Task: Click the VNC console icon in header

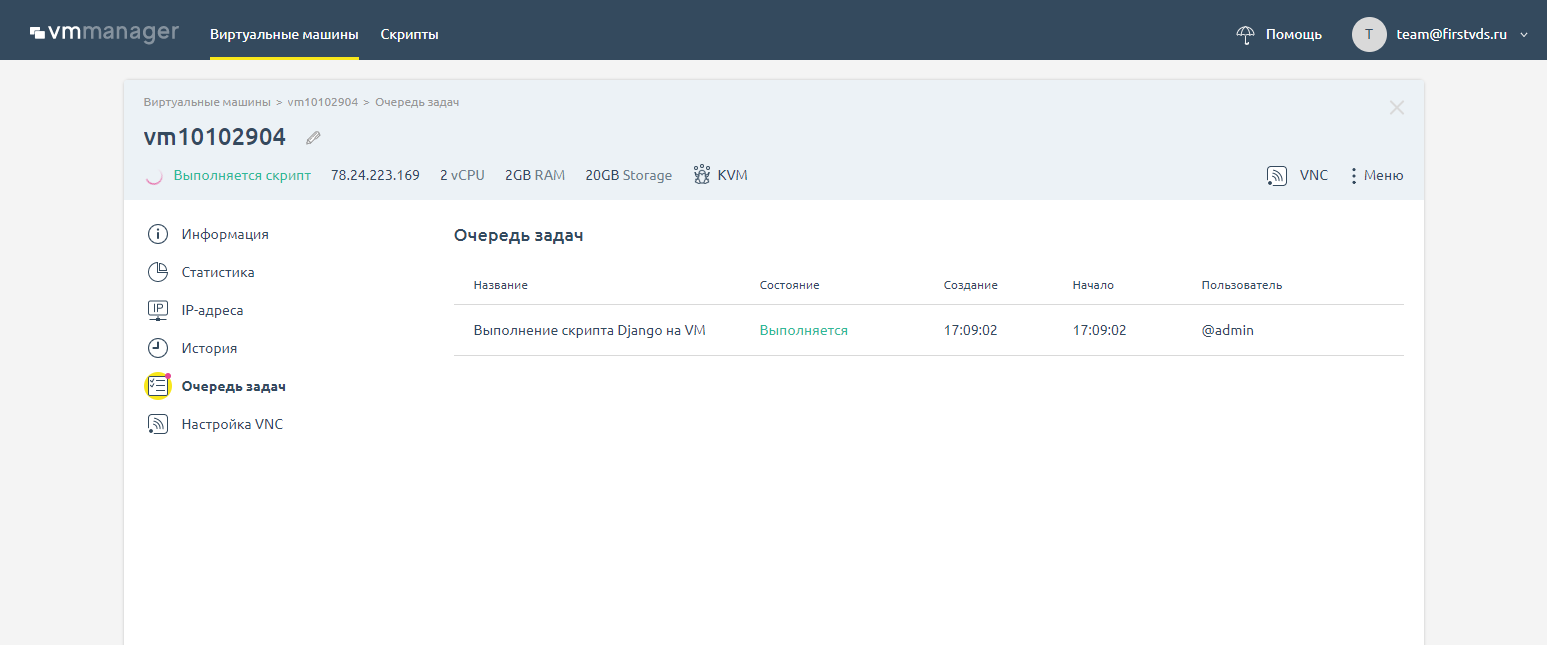Action: (1276, 176)
